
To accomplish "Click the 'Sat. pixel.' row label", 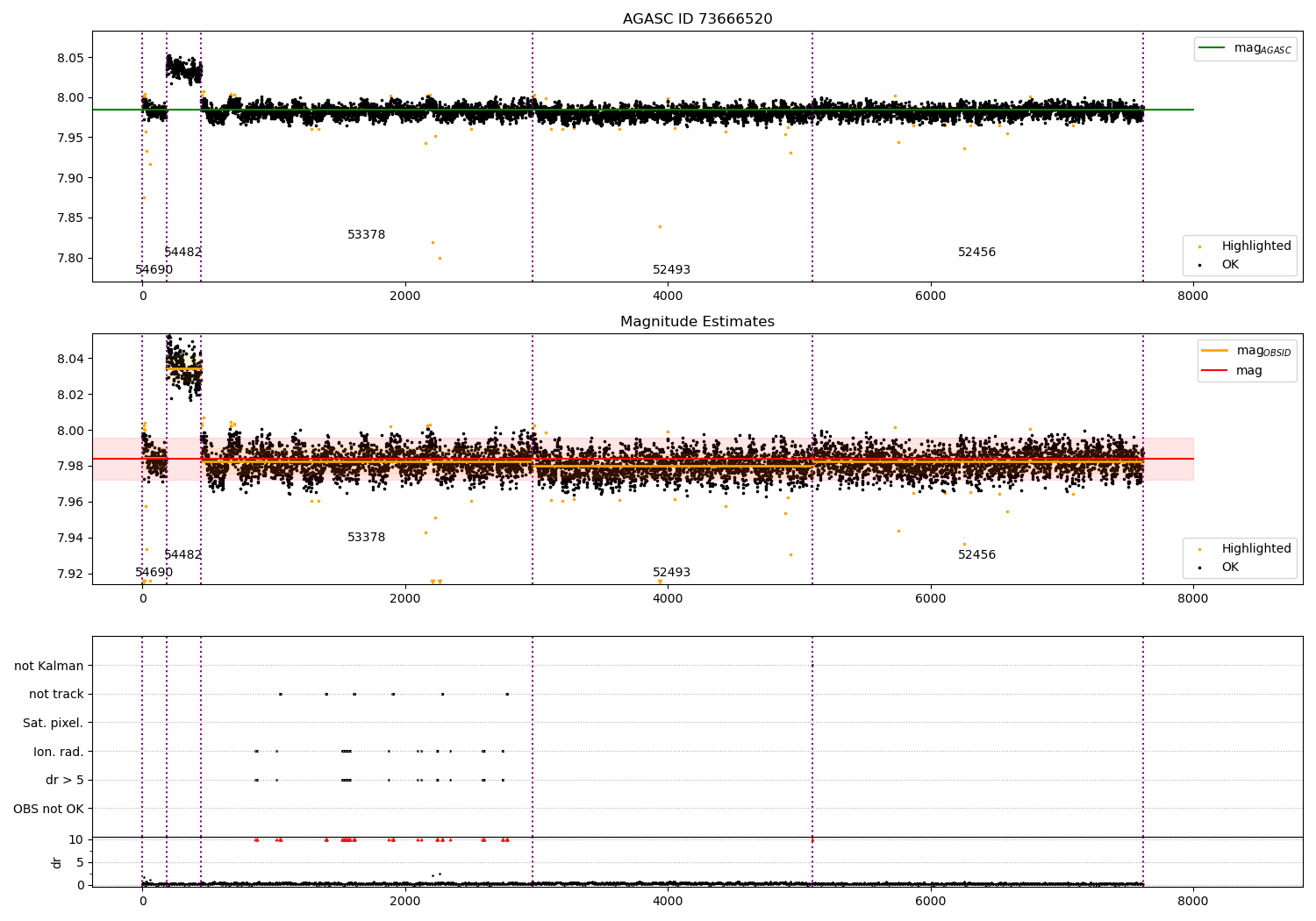I will [x=54, y=724].
